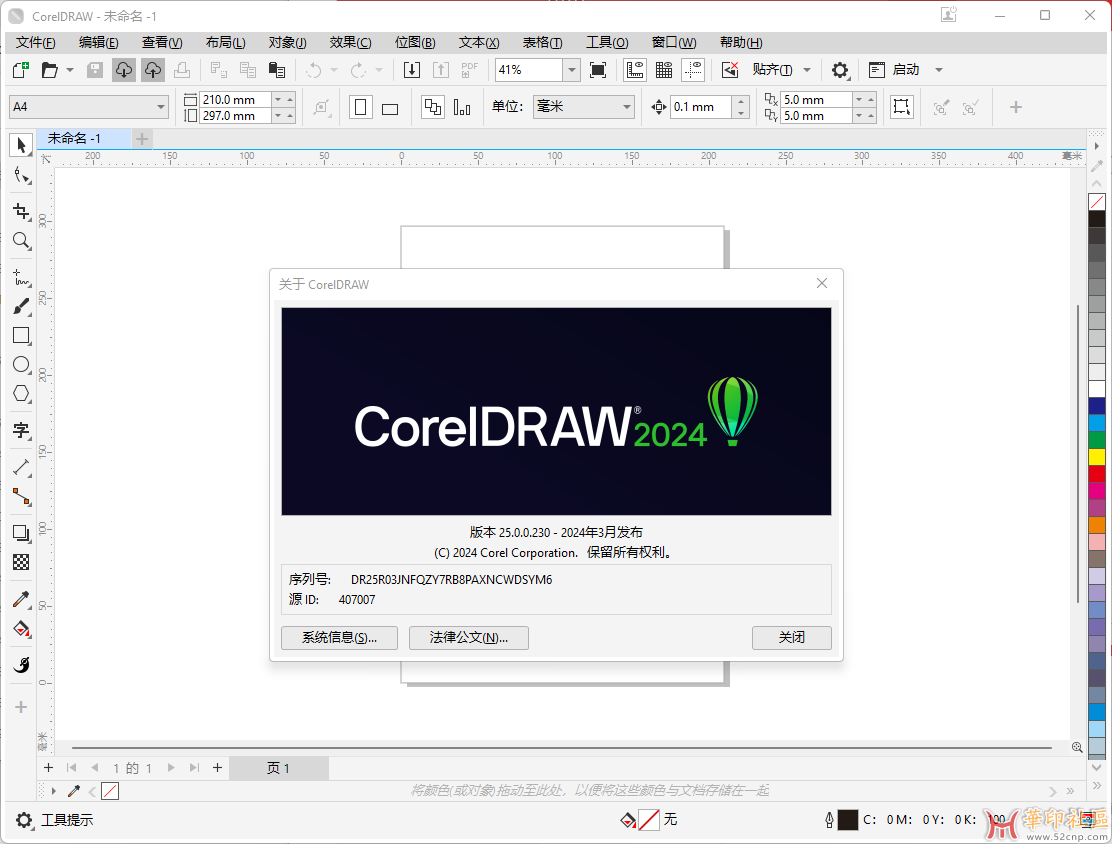Open the 对象(J) menu
This screenshot has height=844, width=1112.
point(287,43)
